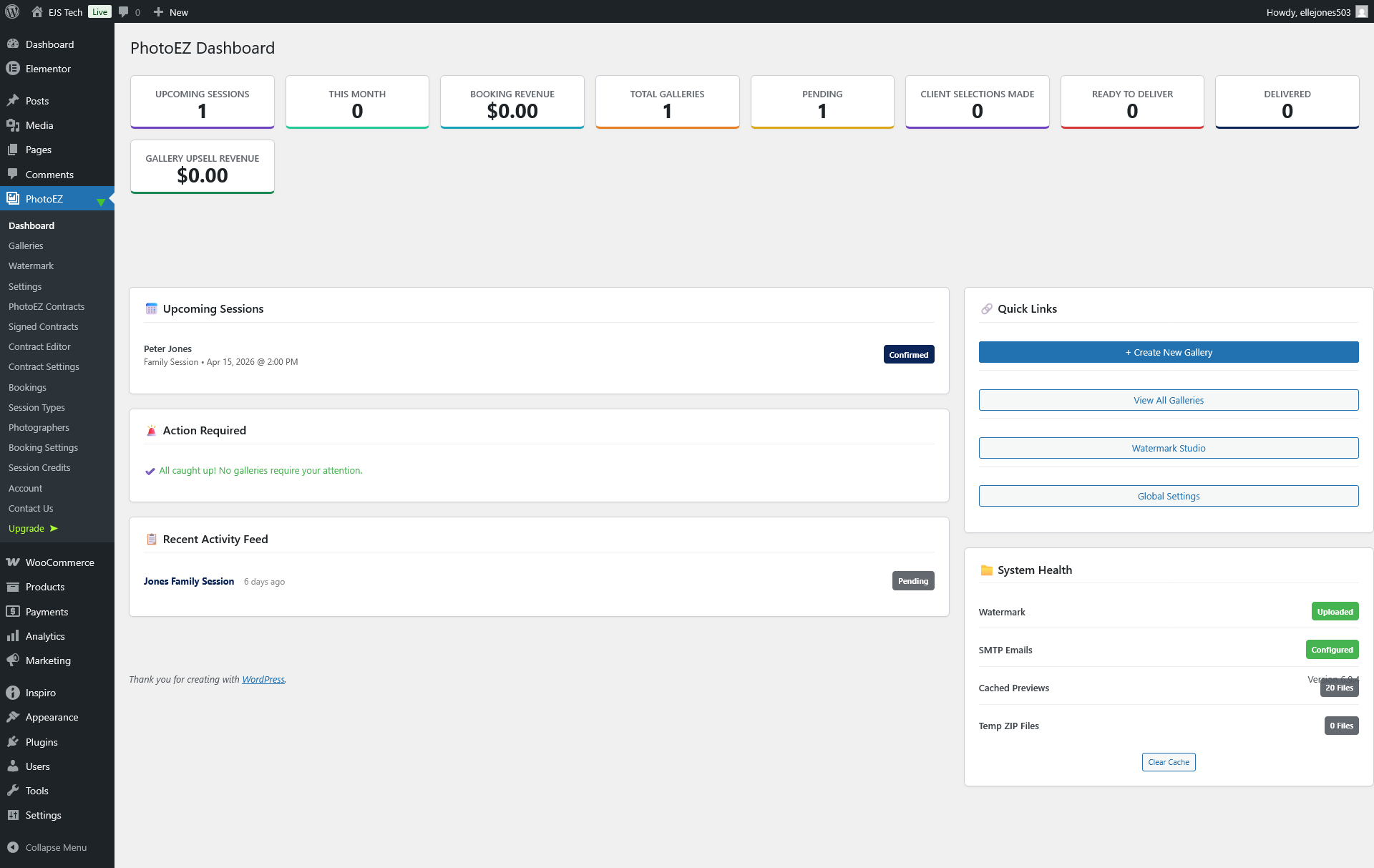The width and height of the screenshot is (1374, 868).
Task: Click the WordPress logo icon
Action: click(12, 11)
